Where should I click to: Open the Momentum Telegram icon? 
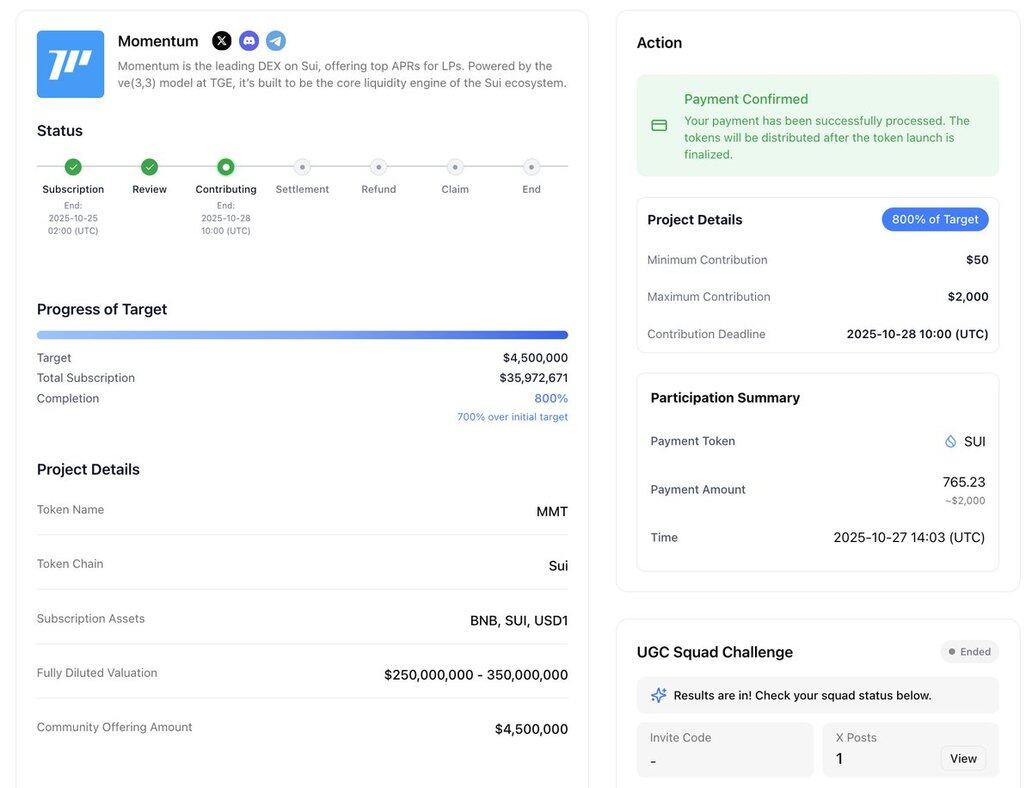276,41
